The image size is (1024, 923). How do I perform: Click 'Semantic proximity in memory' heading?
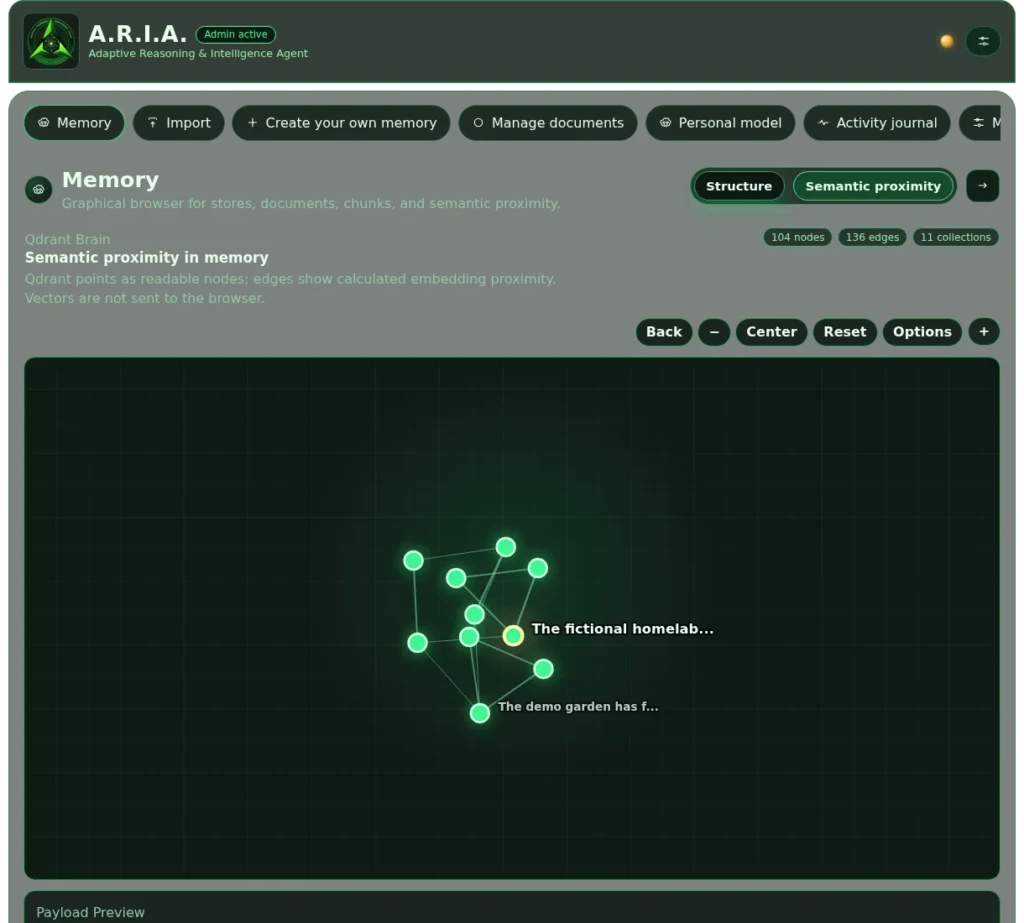146,257
